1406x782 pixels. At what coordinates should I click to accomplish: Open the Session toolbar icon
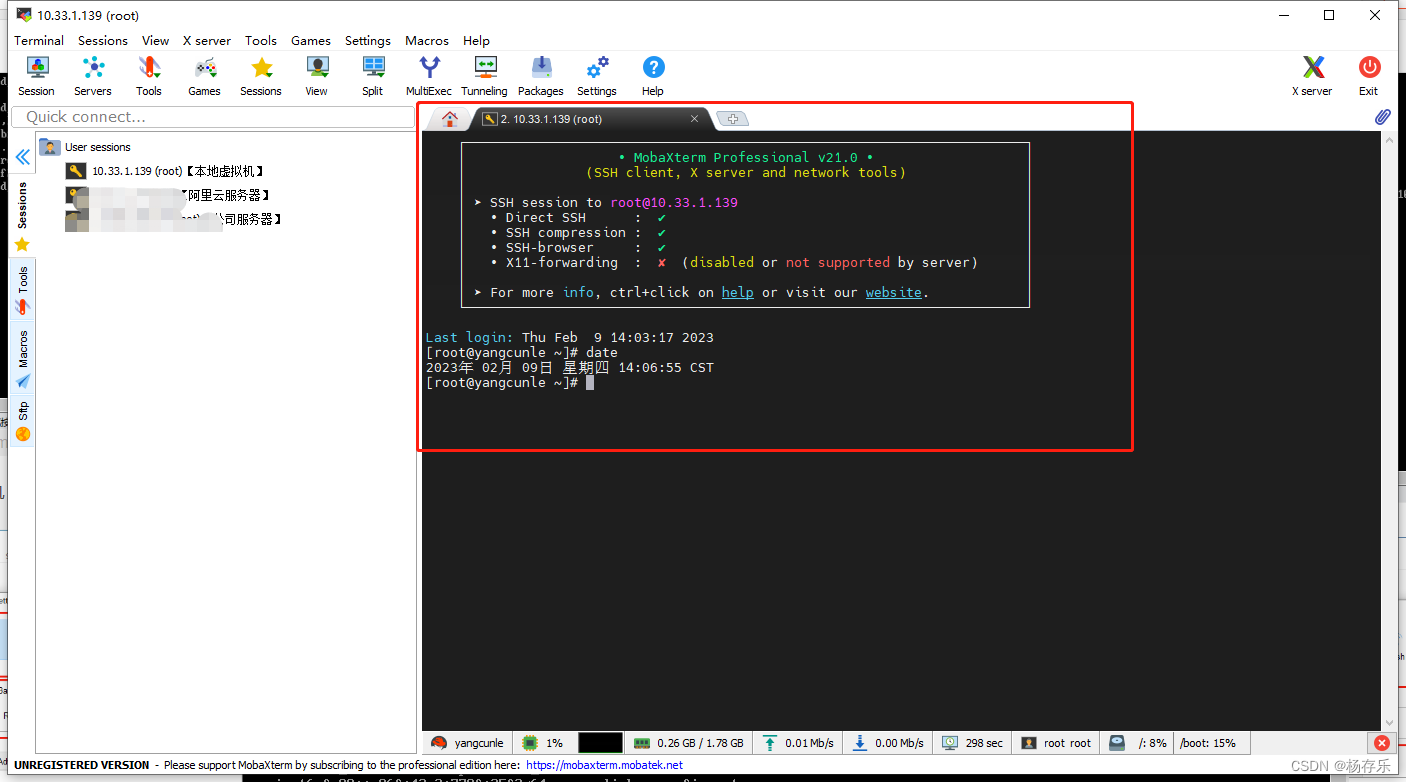coord(37,76)
